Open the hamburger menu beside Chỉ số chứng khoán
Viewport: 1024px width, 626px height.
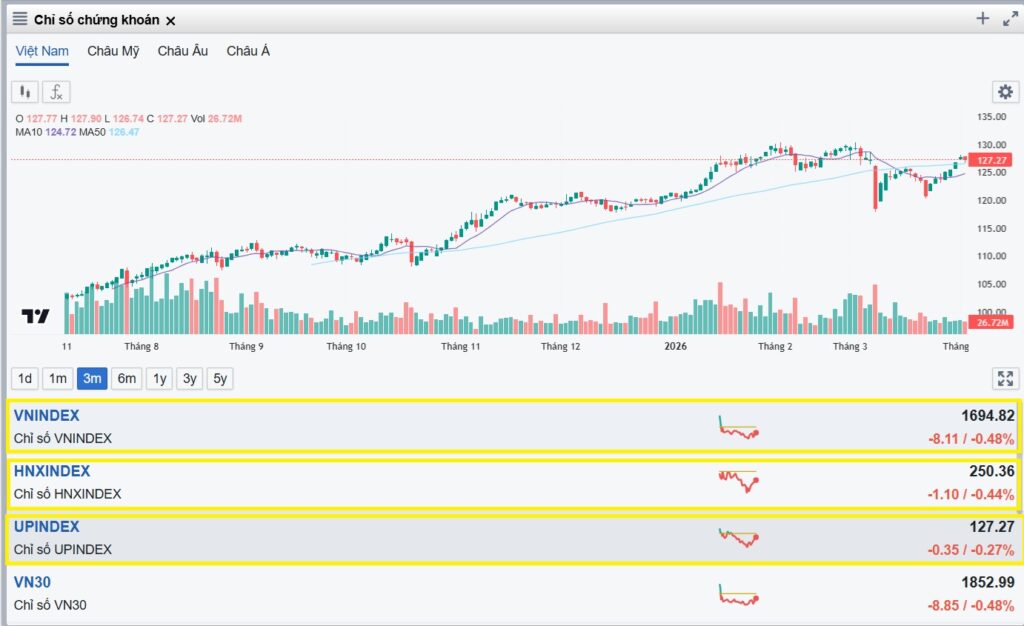20,19
